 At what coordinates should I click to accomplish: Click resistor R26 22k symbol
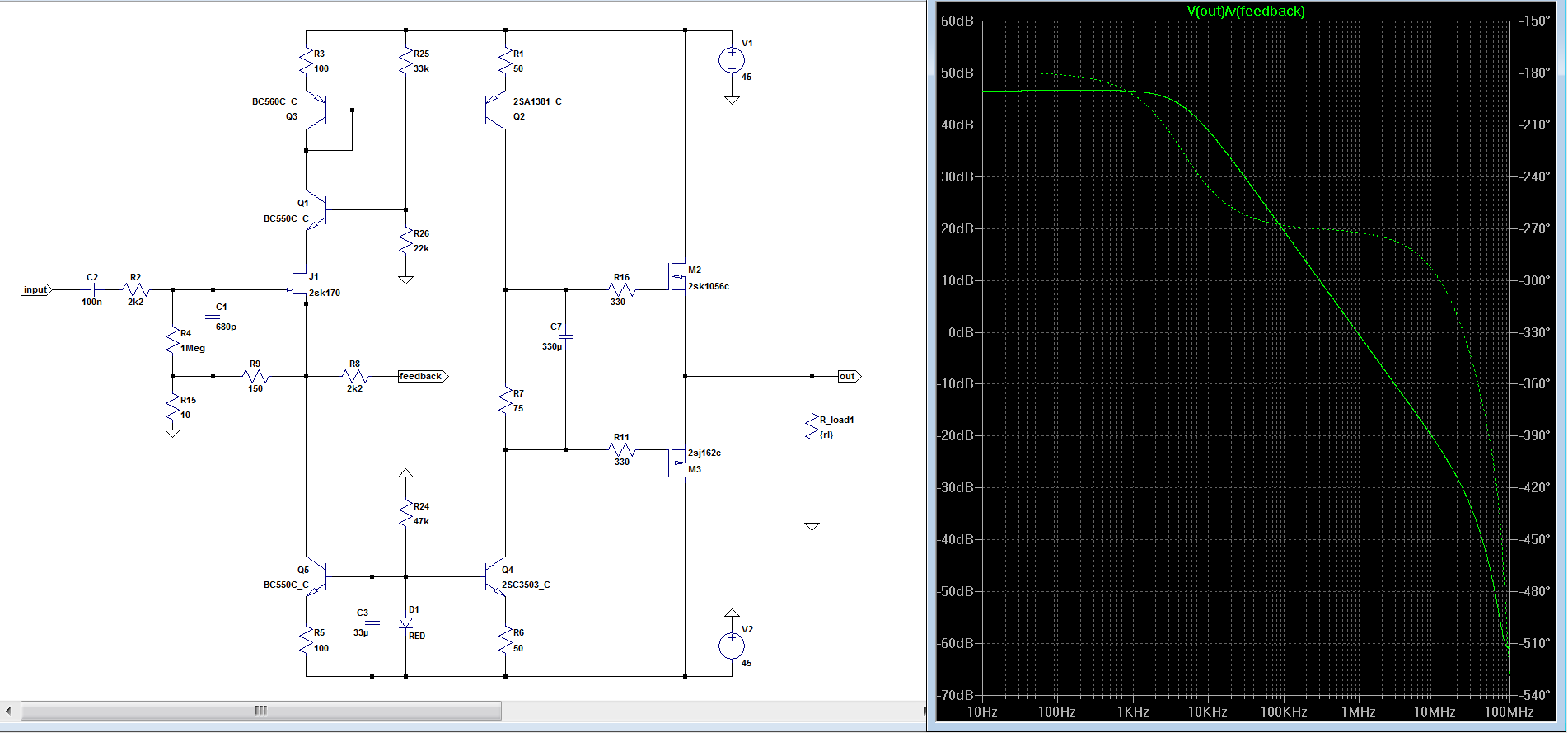click(405, 241)
